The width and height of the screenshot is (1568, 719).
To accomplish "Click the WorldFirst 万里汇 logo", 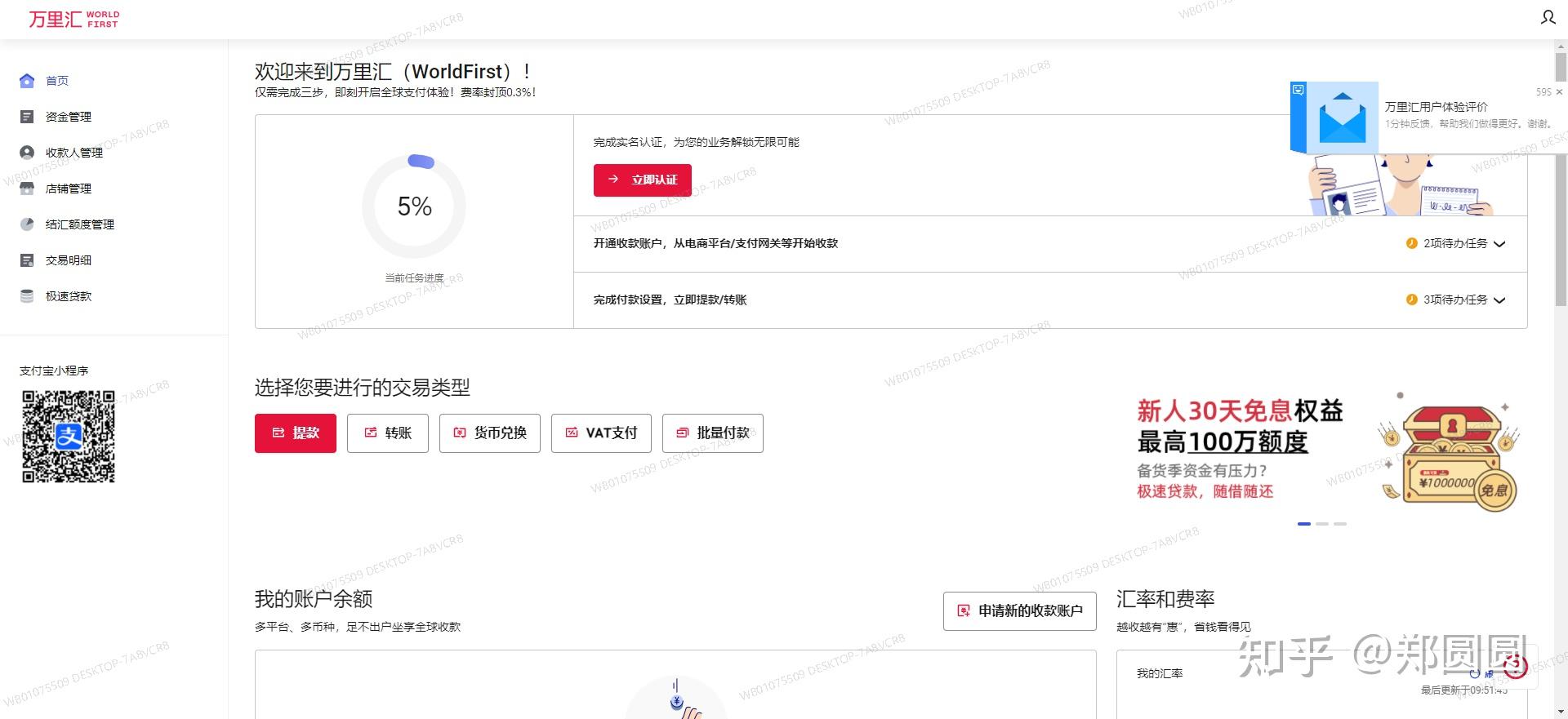I will tap(73, 19).
